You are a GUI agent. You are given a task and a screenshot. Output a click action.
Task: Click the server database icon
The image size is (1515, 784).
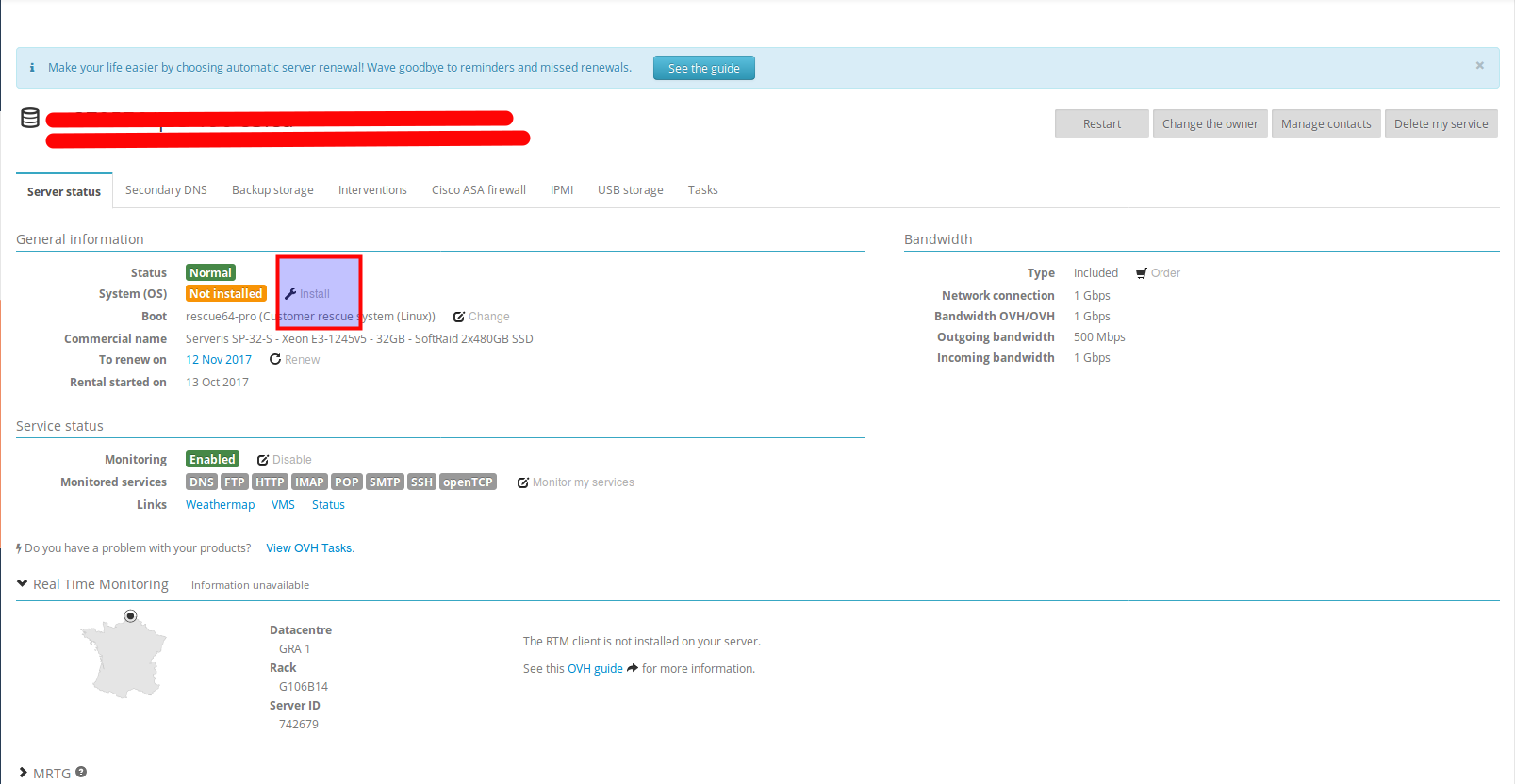[x=30, y=118]
